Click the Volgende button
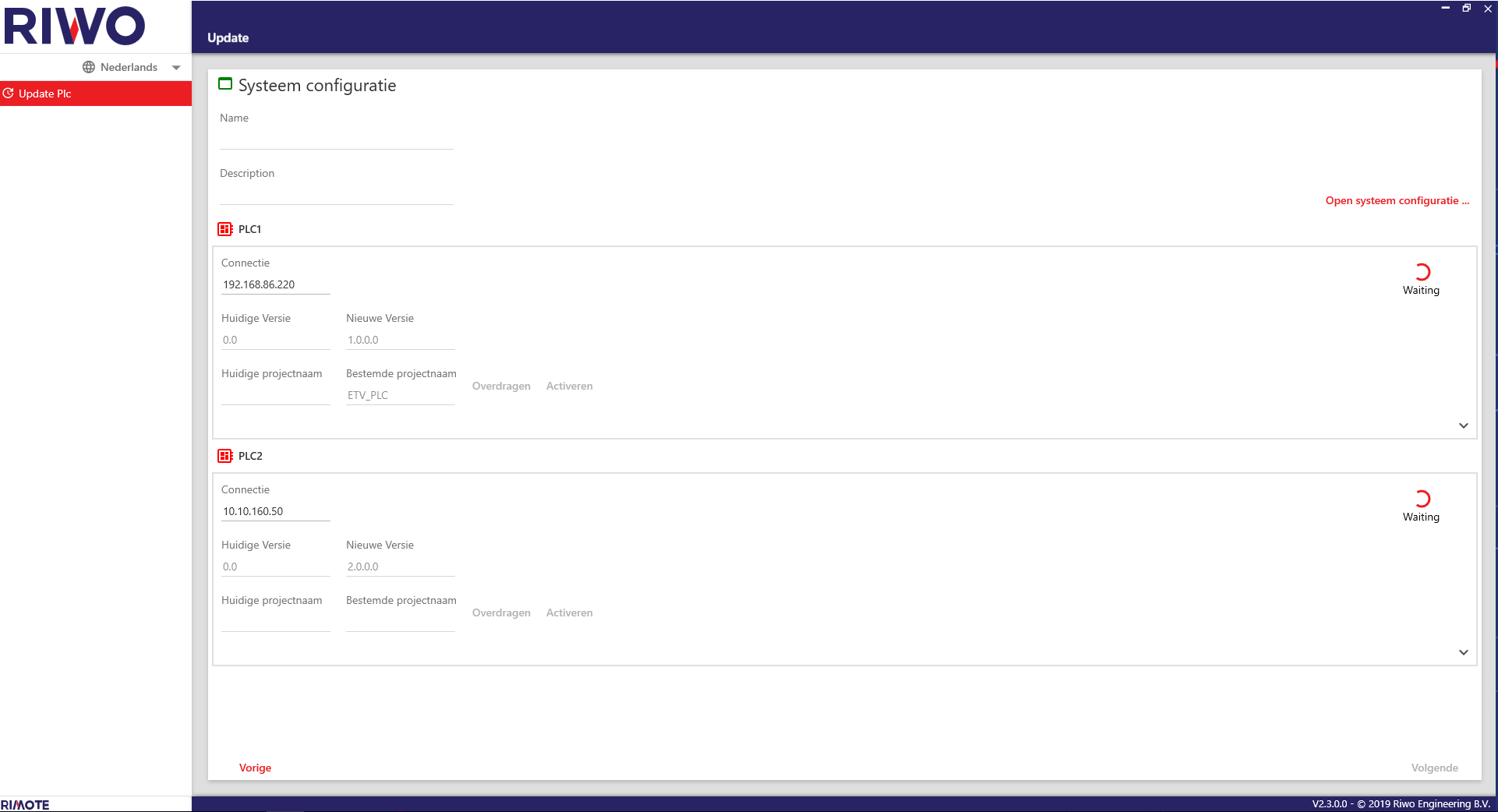 point(1434,768)
